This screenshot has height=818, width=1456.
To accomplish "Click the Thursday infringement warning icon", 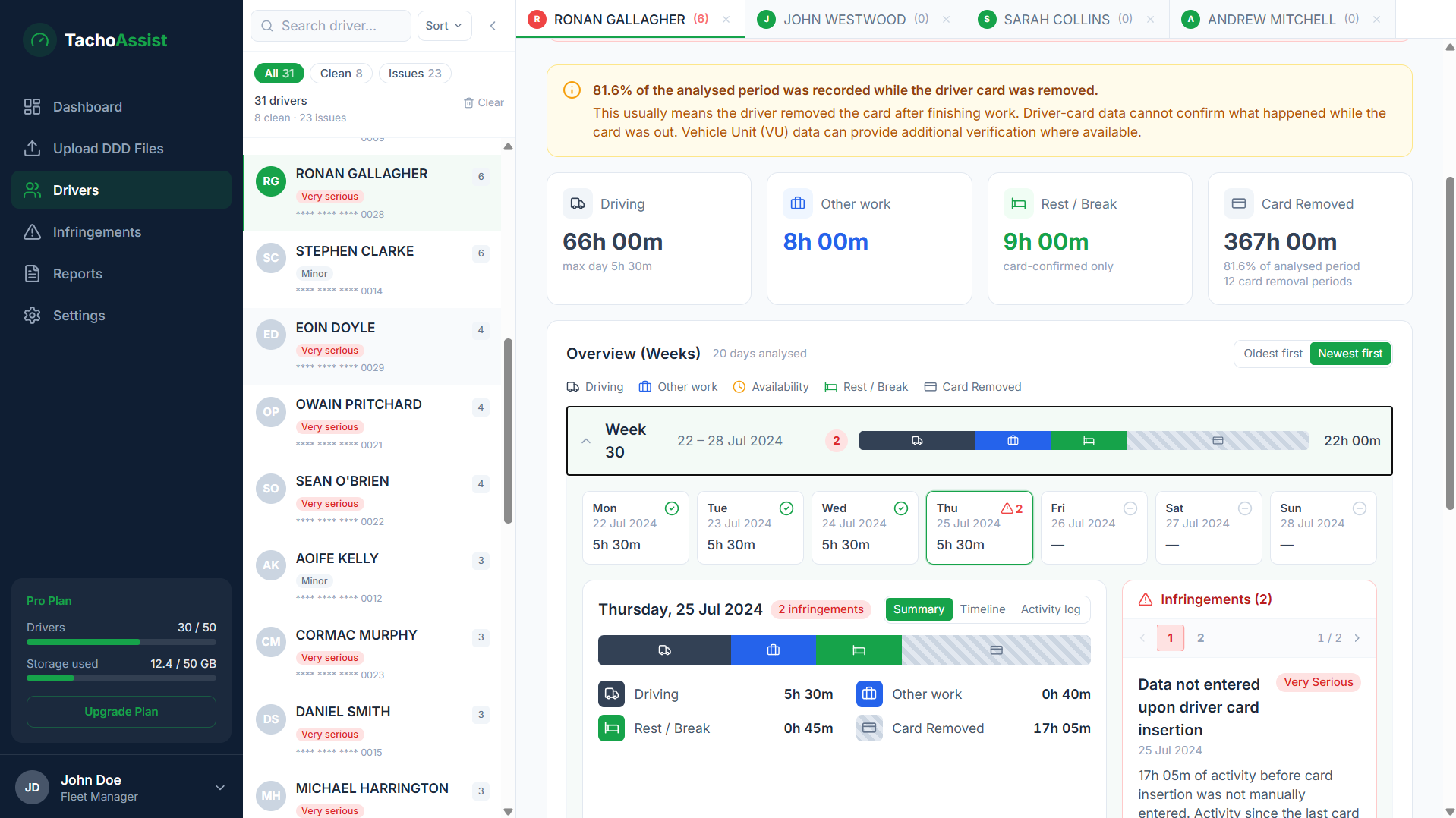I will coord(1007,508).
